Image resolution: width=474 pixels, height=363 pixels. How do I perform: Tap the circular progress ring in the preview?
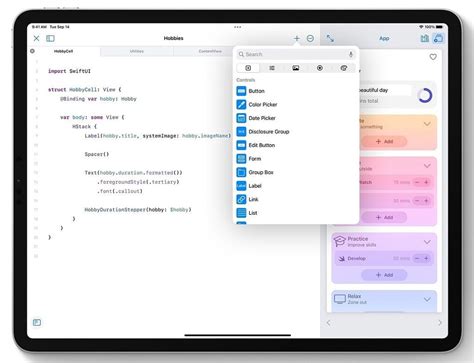click(x=425, y=96)
